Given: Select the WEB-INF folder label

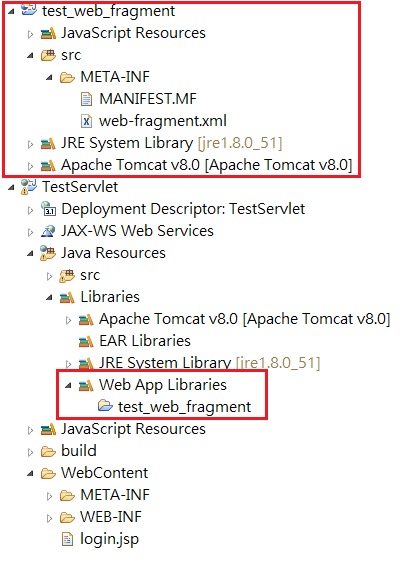Looking at the screenshot, I should click(111, 517).
